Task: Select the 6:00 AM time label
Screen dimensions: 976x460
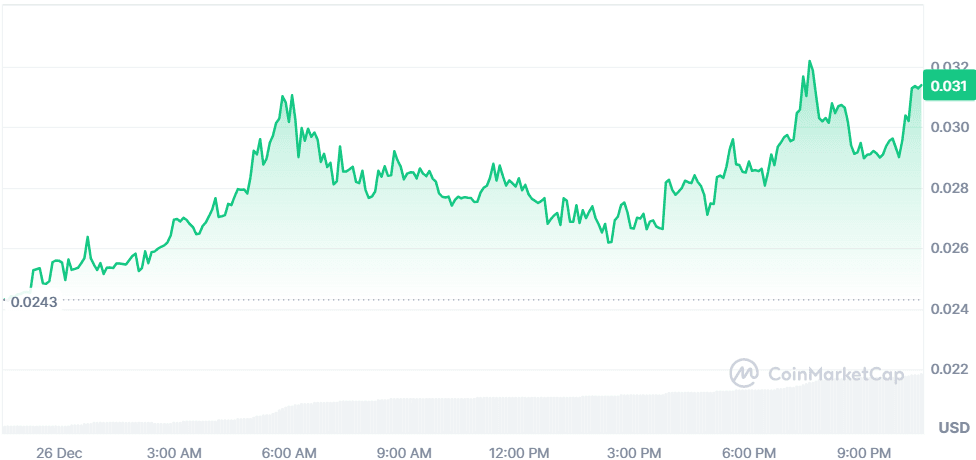Action: tap(290, 452)
